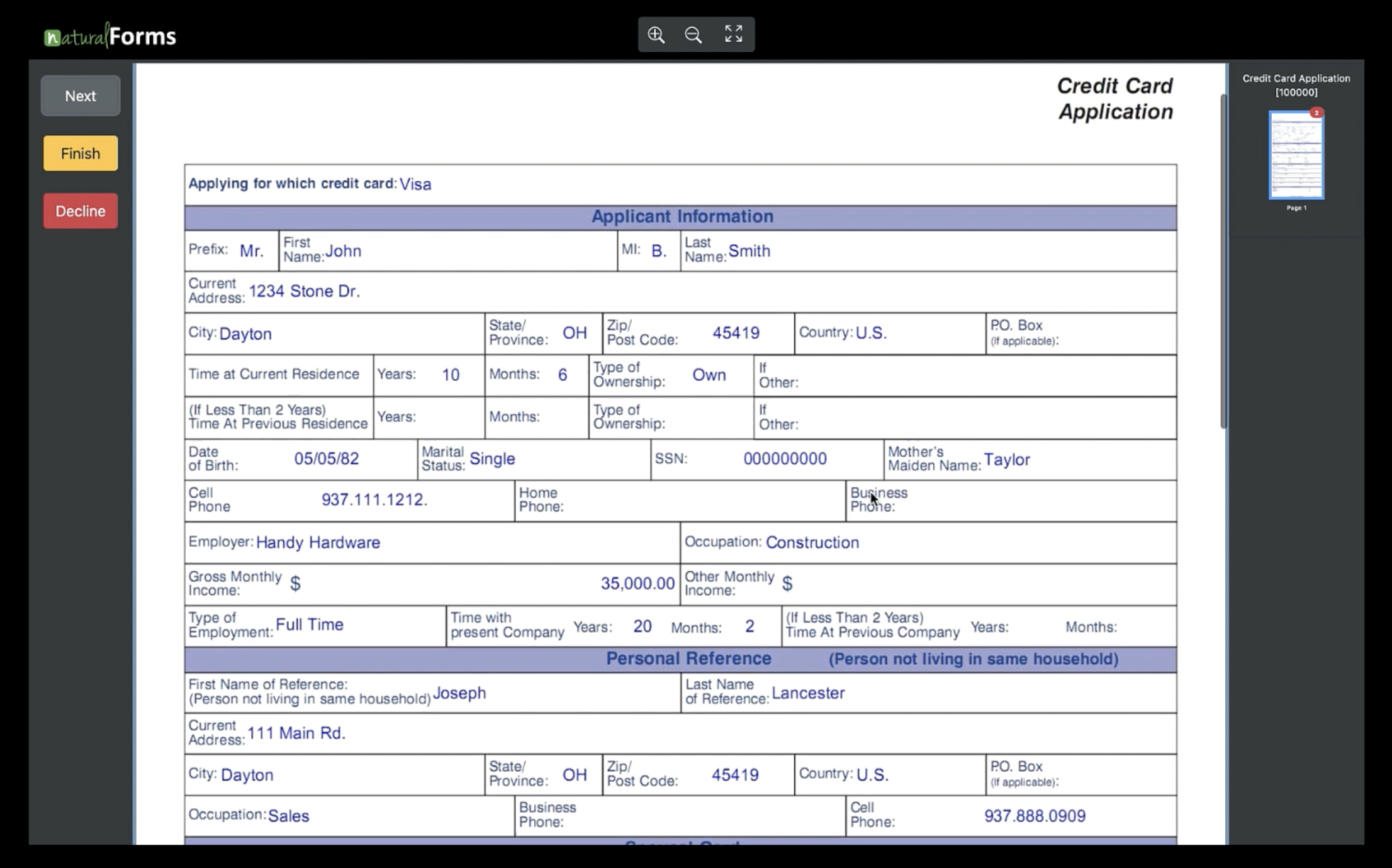Click the Personal Reference section header
1392x868 pixels.
coord(681,659)
